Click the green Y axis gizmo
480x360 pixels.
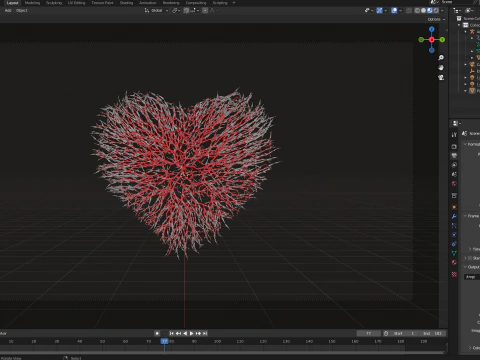442,40
